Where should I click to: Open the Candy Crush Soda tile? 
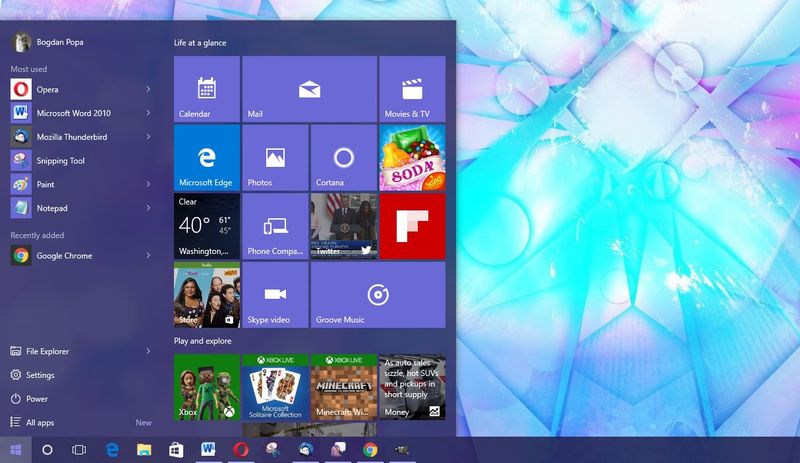(412, 158)
